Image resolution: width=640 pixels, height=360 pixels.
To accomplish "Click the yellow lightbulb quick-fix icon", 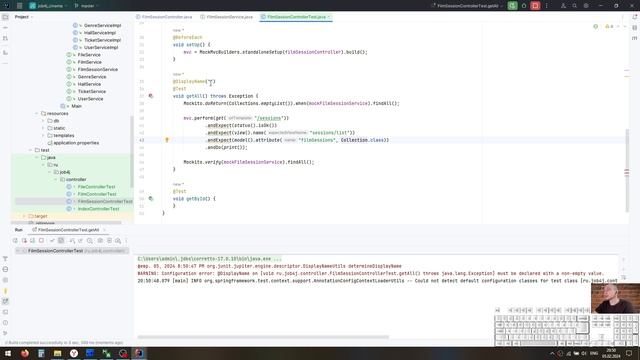I will point(167,140).
